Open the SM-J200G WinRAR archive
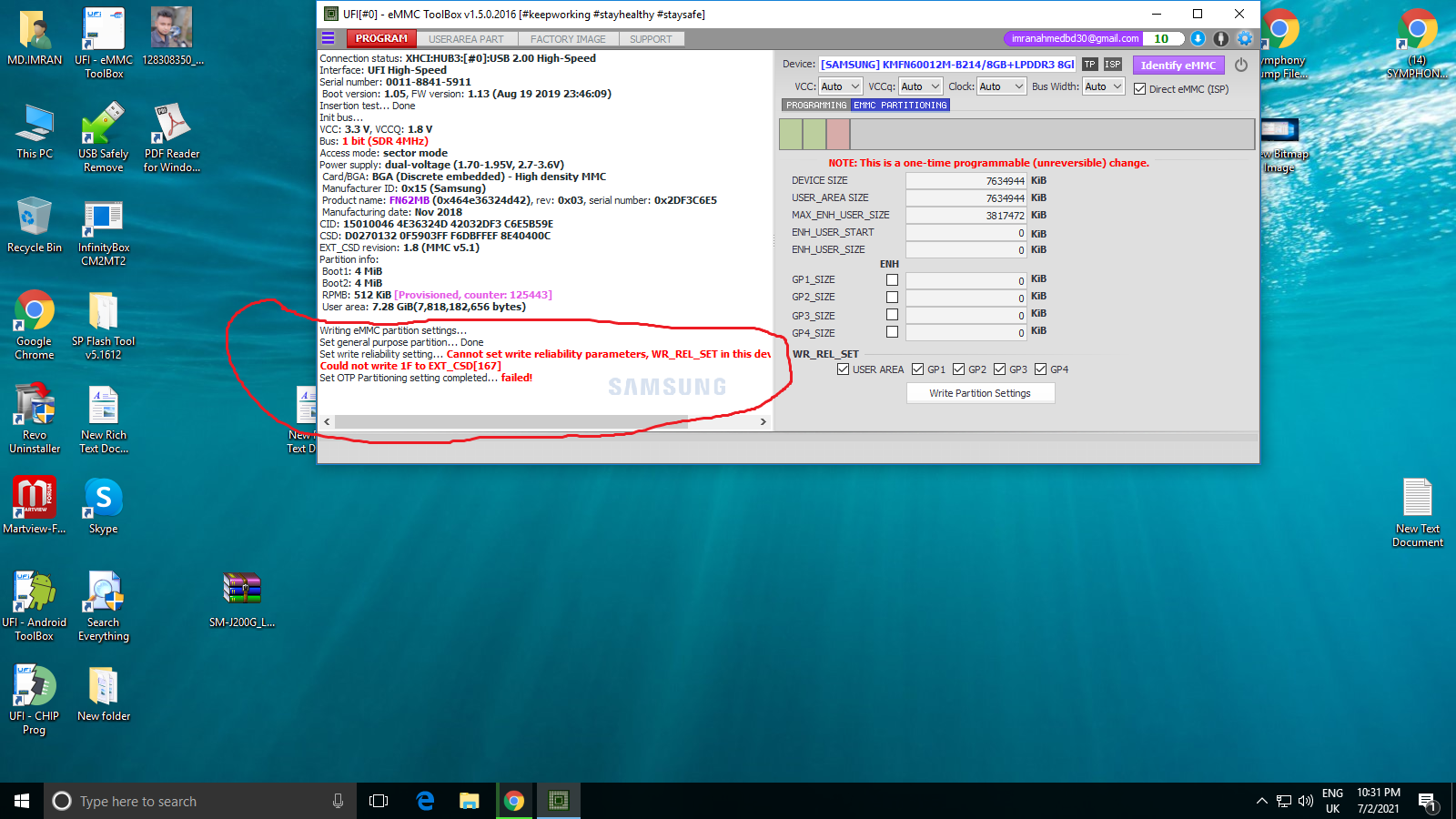This screenshot has height=819, width=1456. tap(242, 599)
